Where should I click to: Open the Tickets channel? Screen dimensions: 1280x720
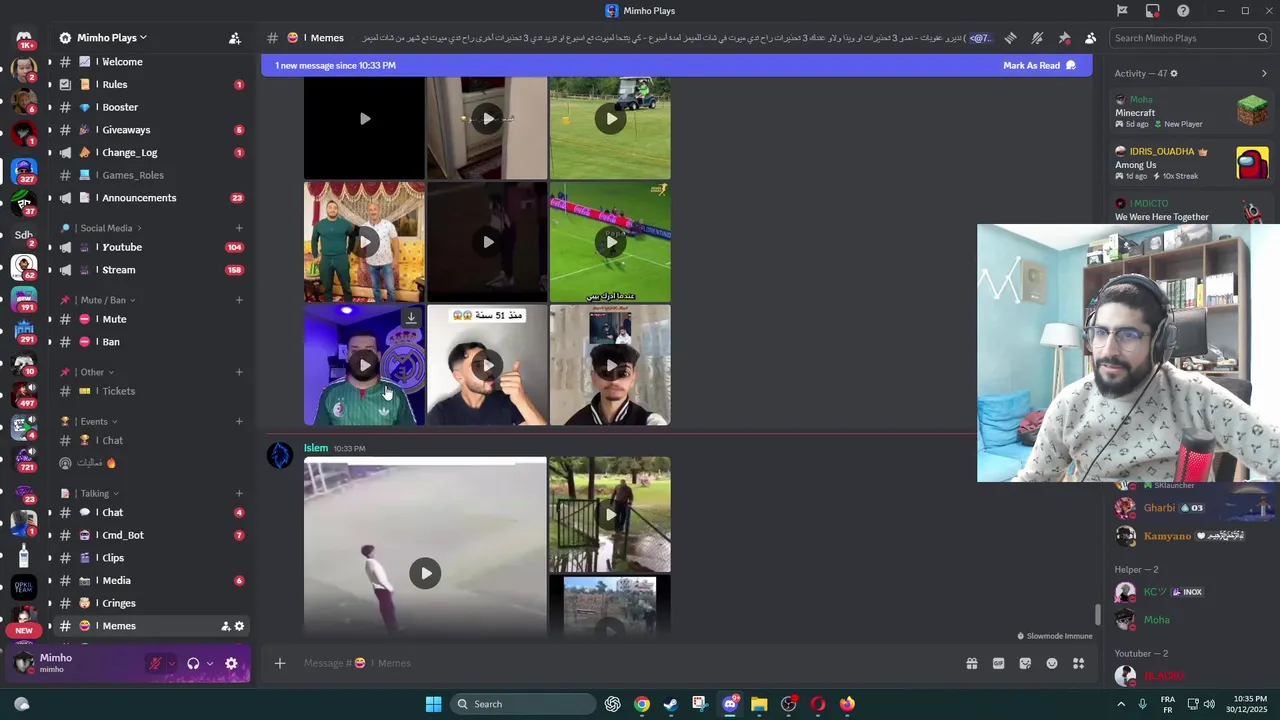150,391
